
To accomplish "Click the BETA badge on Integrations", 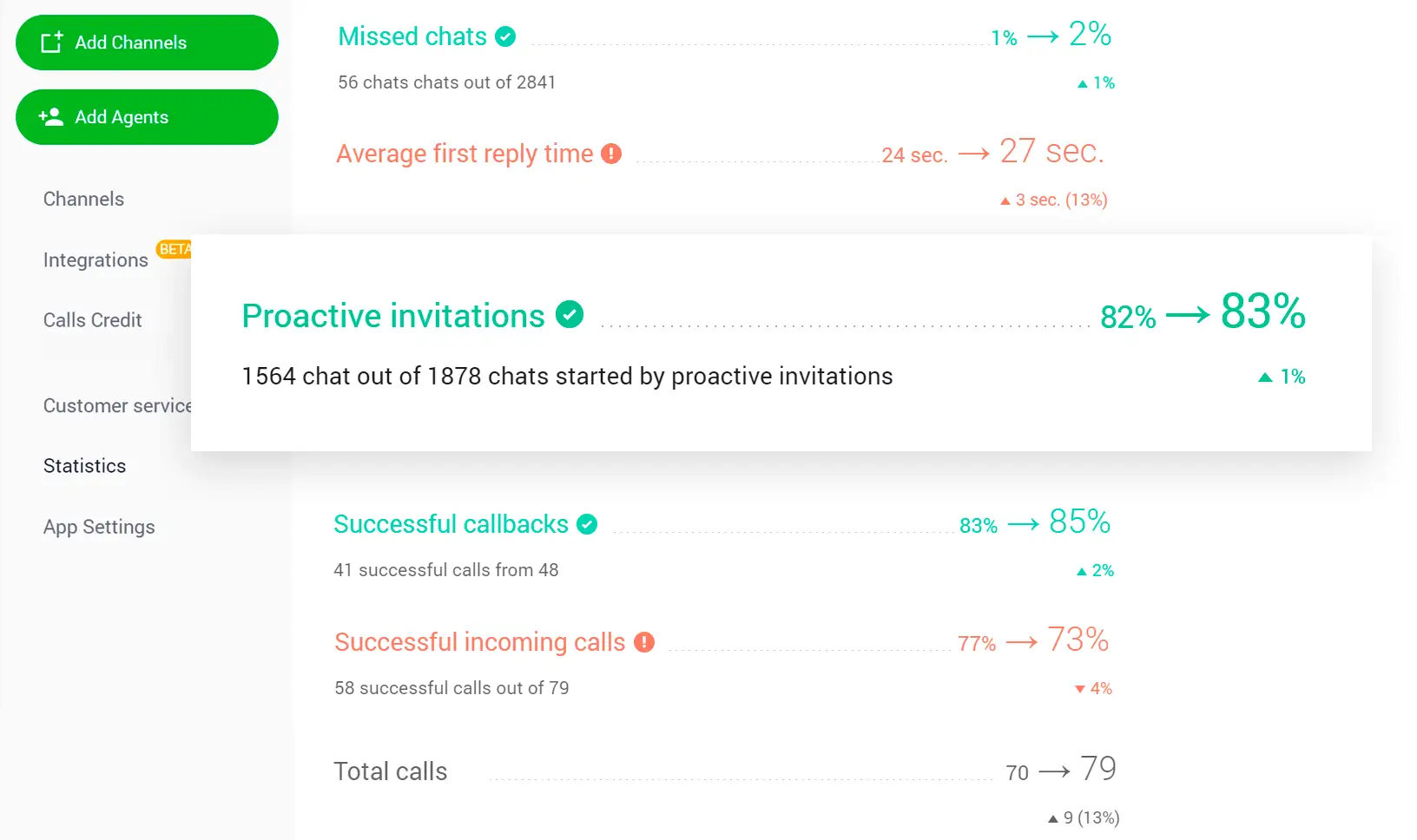I will click(x=175, y=249).
